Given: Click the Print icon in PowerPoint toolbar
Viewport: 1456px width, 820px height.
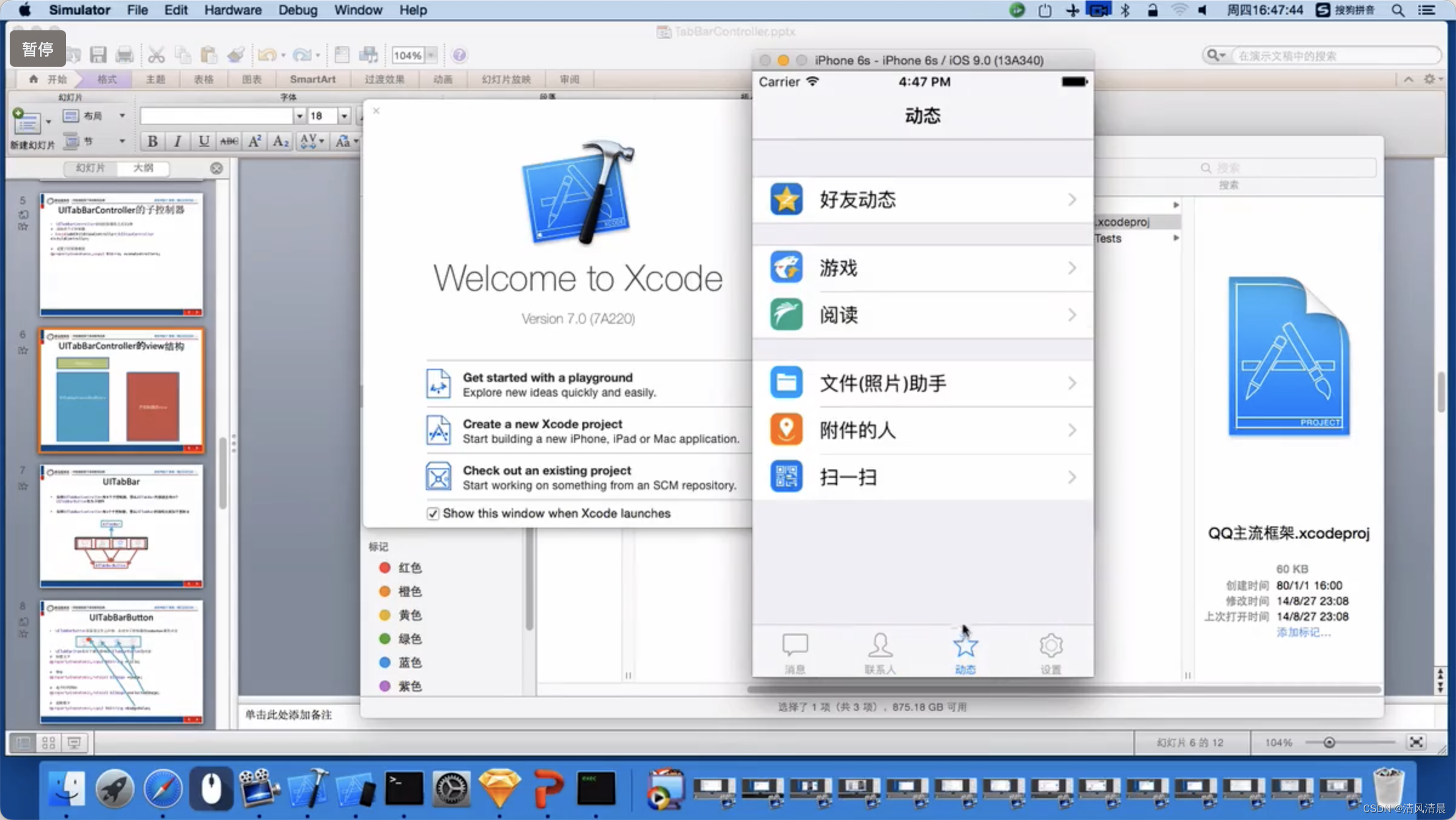Looking at the screenshot, I should point(124,55).
